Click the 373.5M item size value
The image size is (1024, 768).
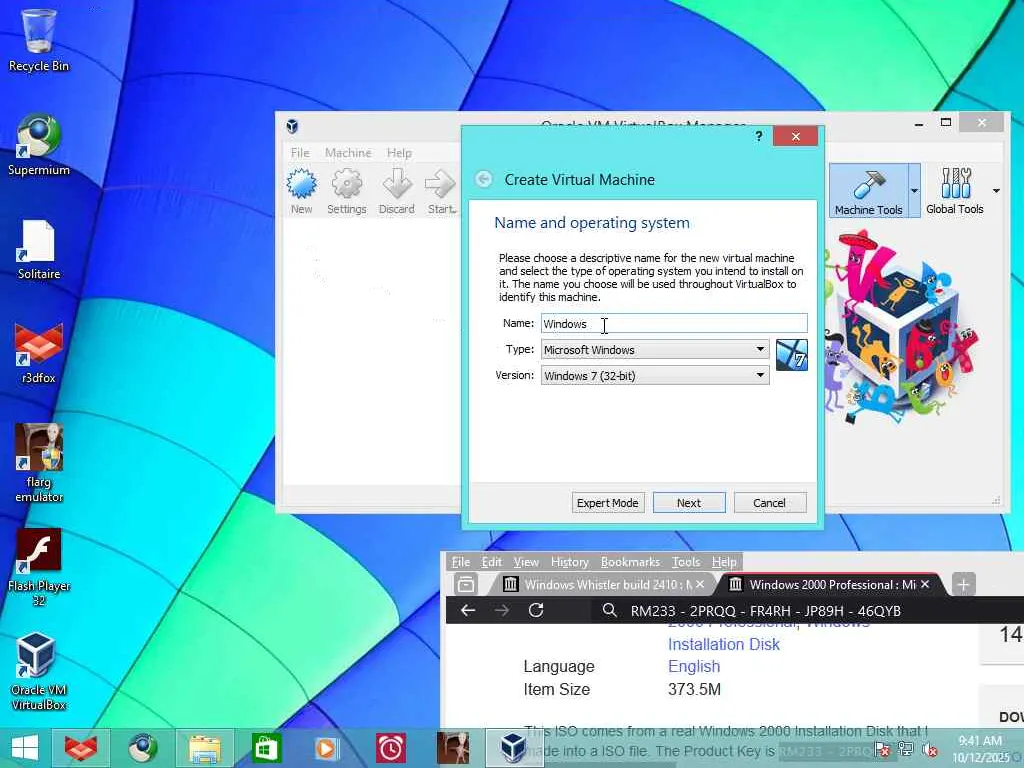click(x=694, y=689)
